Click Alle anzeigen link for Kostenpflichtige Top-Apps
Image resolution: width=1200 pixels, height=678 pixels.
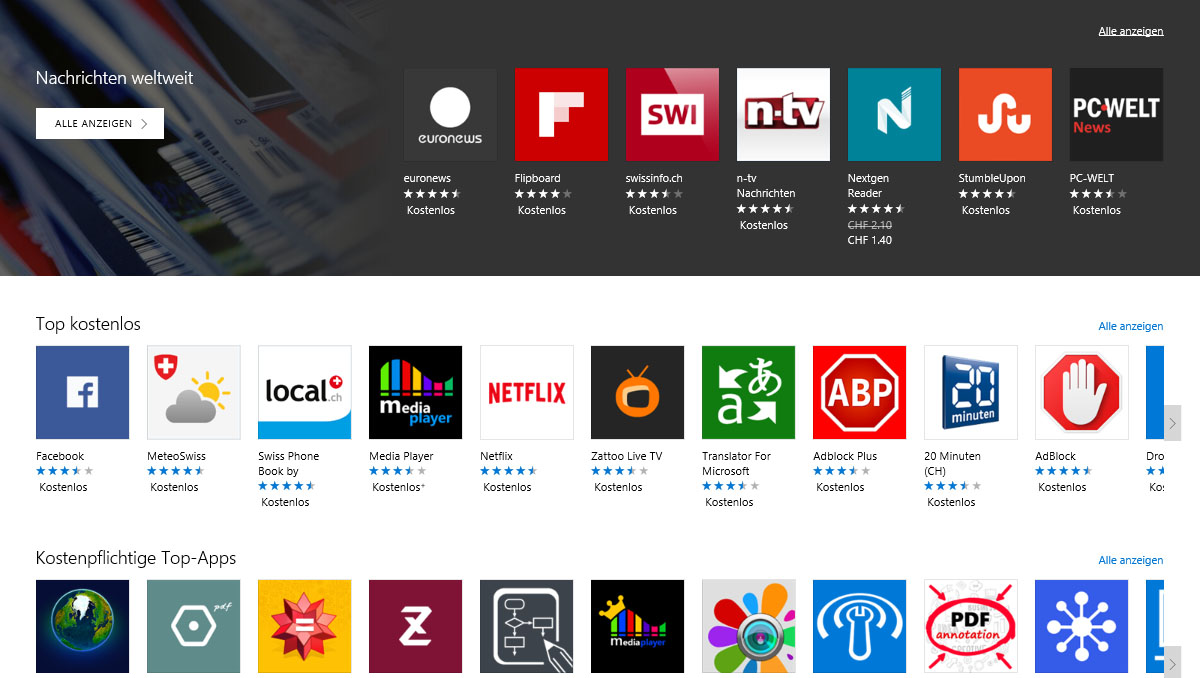click(x=1131, y=560)
